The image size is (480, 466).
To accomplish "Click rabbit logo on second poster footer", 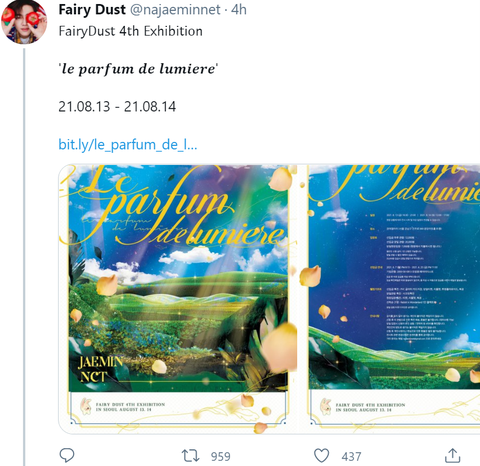I will pyautogui.click(x=325, y=406).
